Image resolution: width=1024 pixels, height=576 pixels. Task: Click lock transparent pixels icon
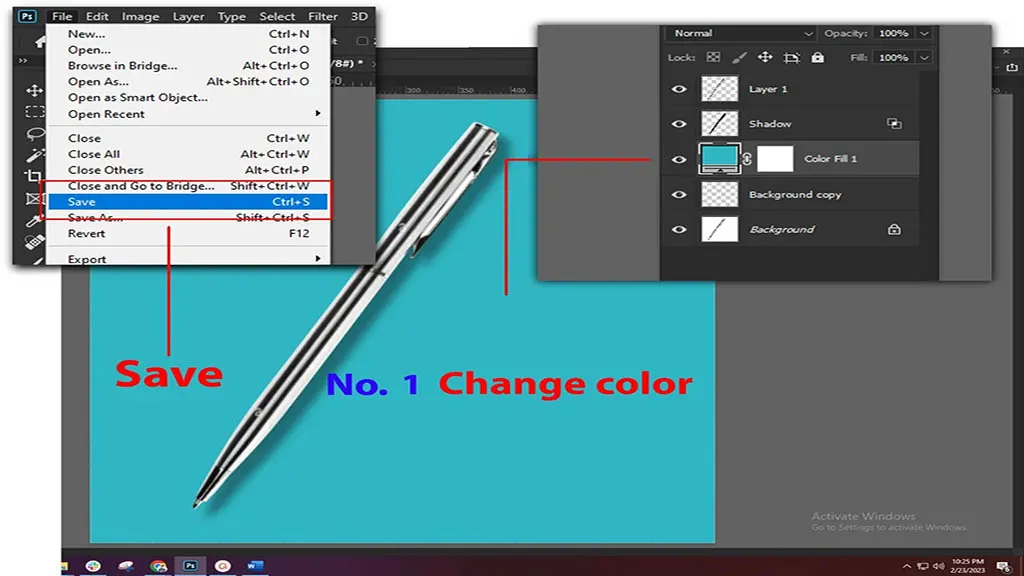713,57
